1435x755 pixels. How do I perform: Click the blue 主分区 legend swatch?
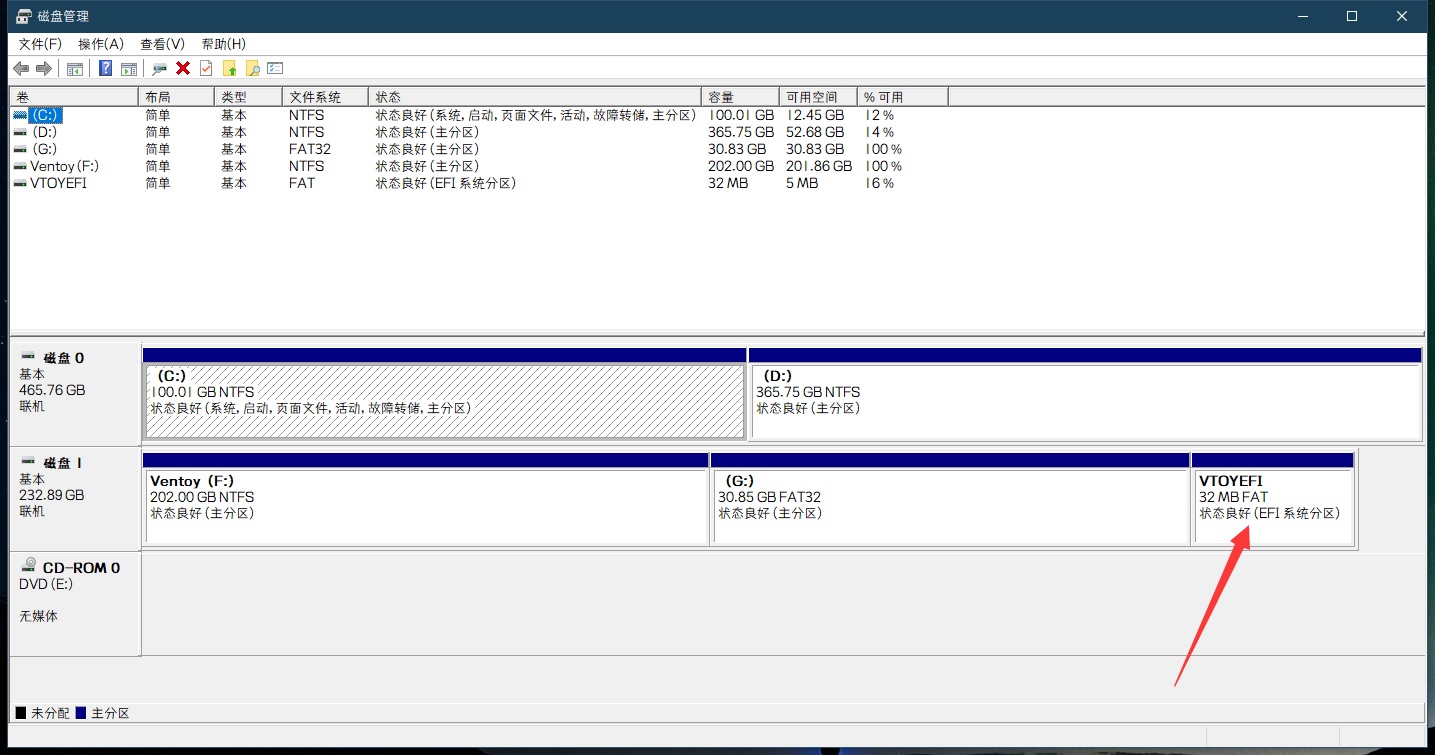coord(81,713)
